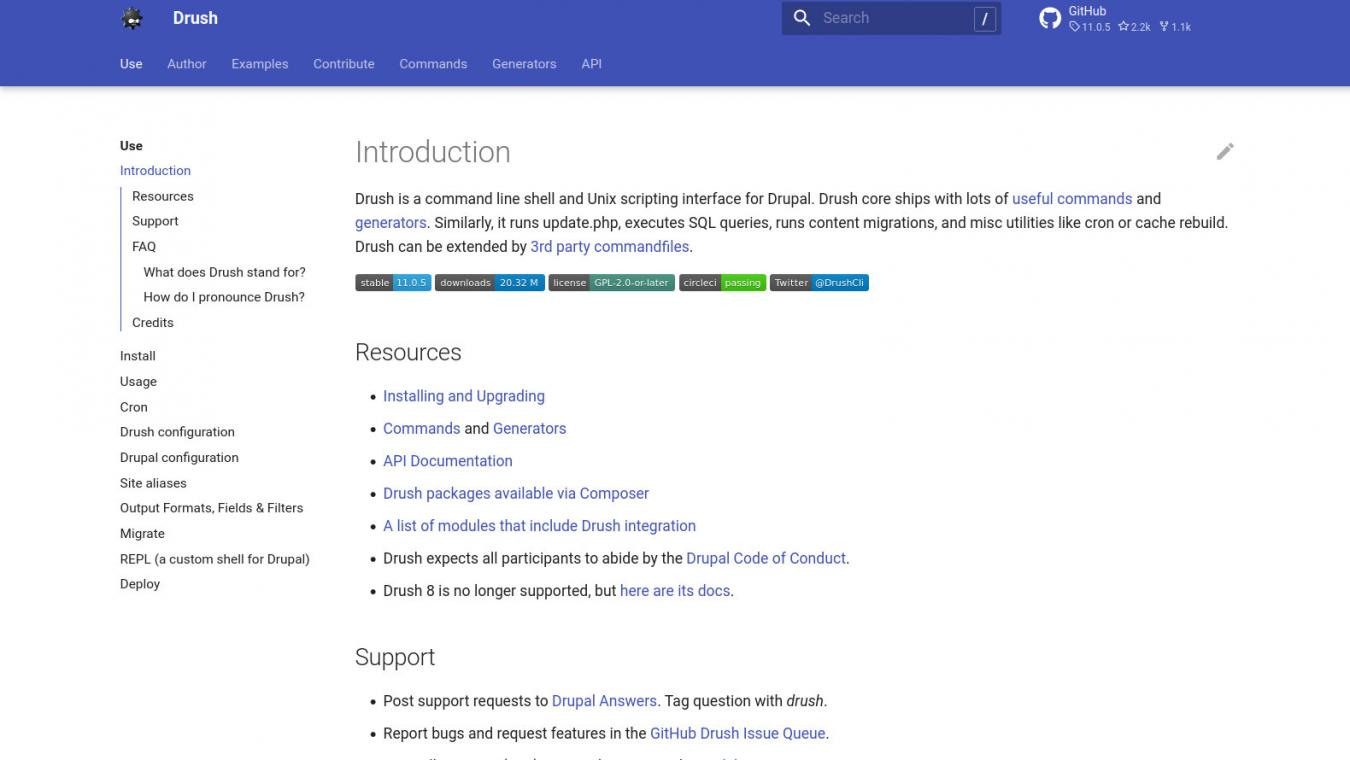This screenshot has height=760, width=1350.
Task: Click the Drush logo icon
Action: click(x=132, y=18)
